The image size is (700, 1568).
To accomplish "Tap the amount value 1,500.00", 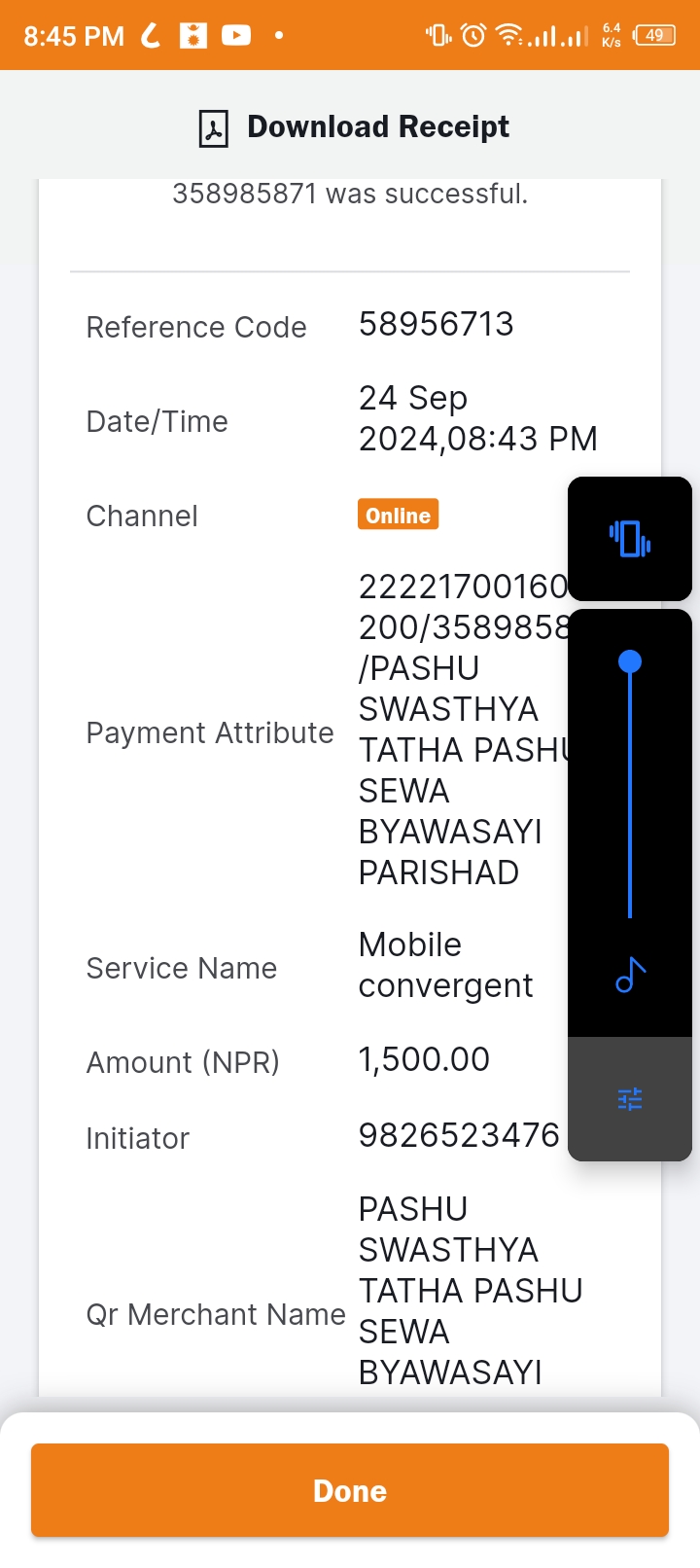I will pyautogui.click(x=424, y=1059).
